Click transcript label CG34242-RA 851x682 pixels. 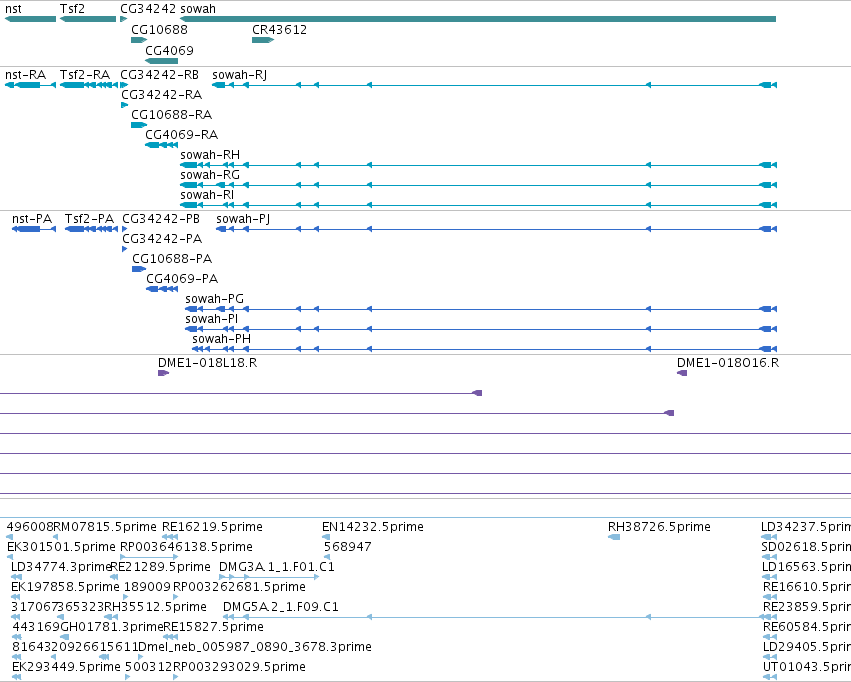pyautogui.click(x=162, y=94)
